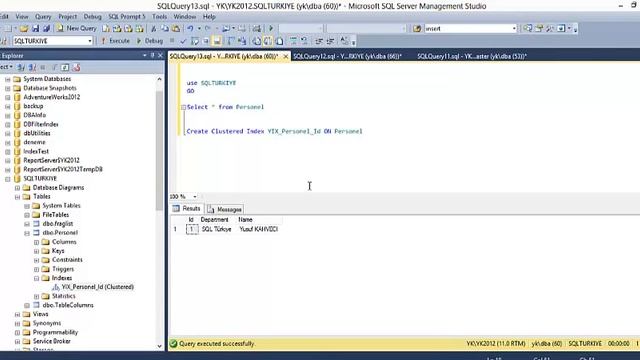Click the Id cell containing 1

click(x=191, y=229)
